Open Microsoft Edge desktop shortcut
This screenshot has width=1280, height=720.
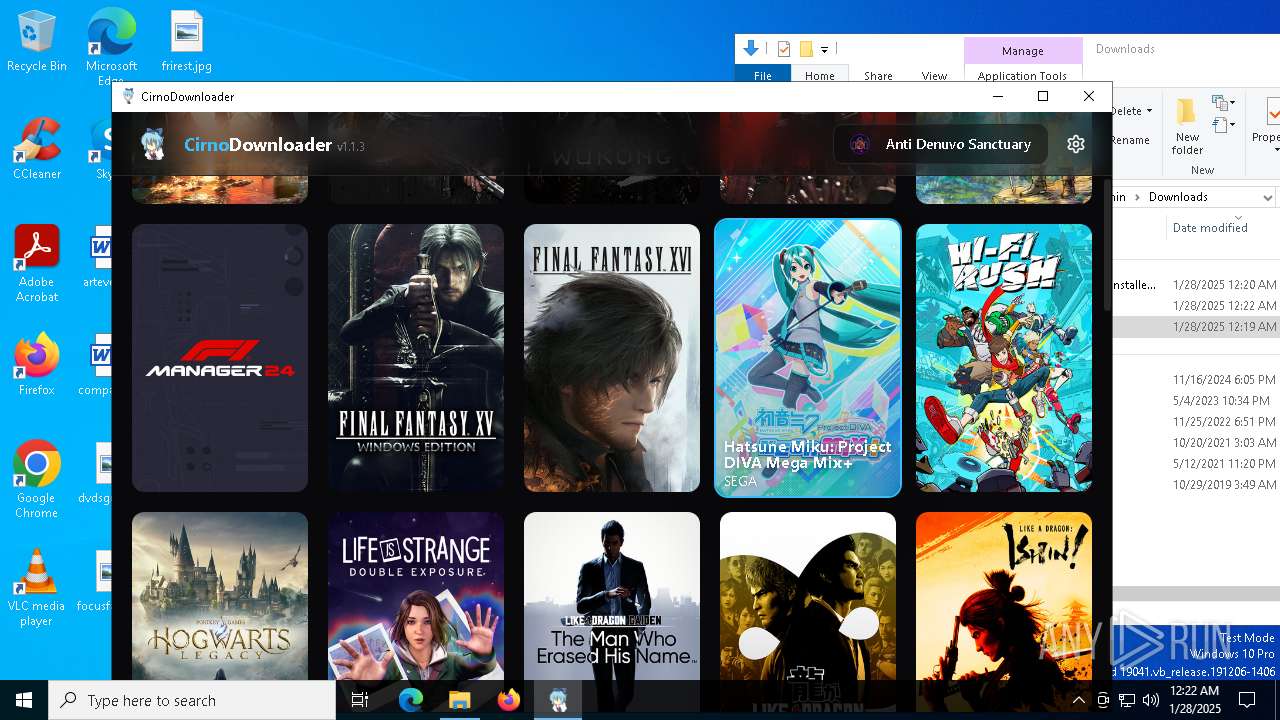coord(111,46)
